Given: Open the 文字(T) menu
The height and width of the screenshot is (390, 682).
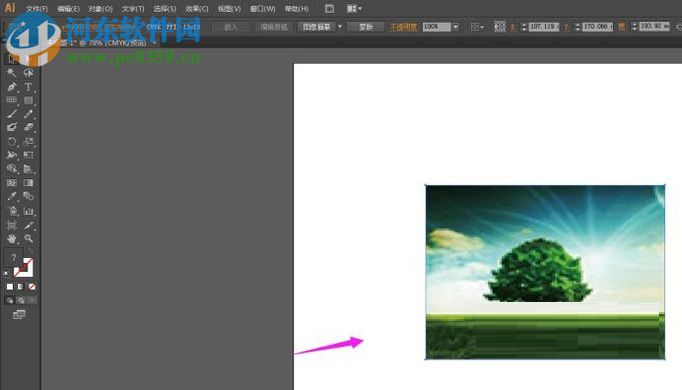Looking at the screenshot, I should (x=133, y=9).
